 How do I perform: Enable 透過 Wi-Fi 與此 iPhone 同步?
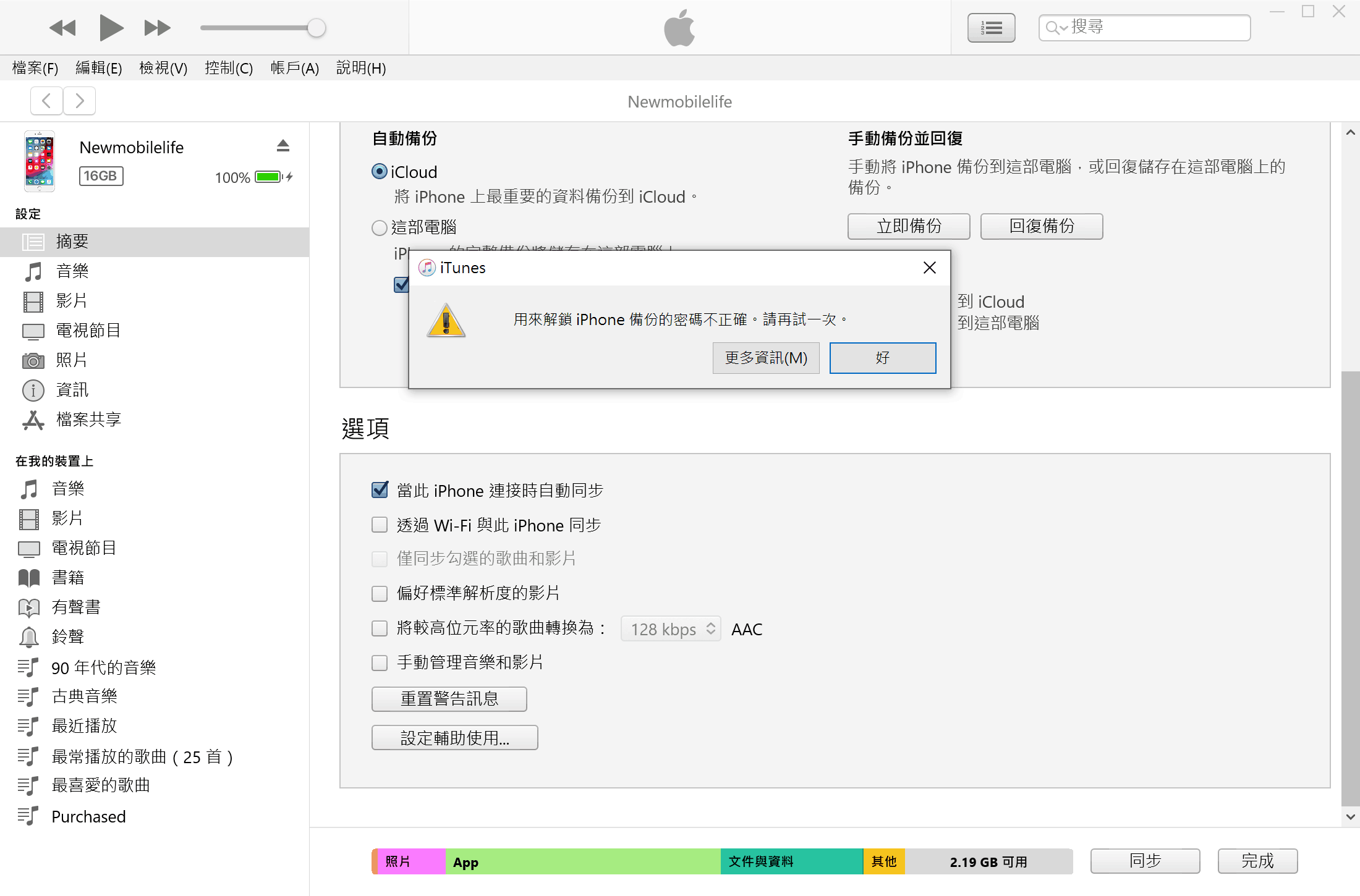[x=380, y=525]
